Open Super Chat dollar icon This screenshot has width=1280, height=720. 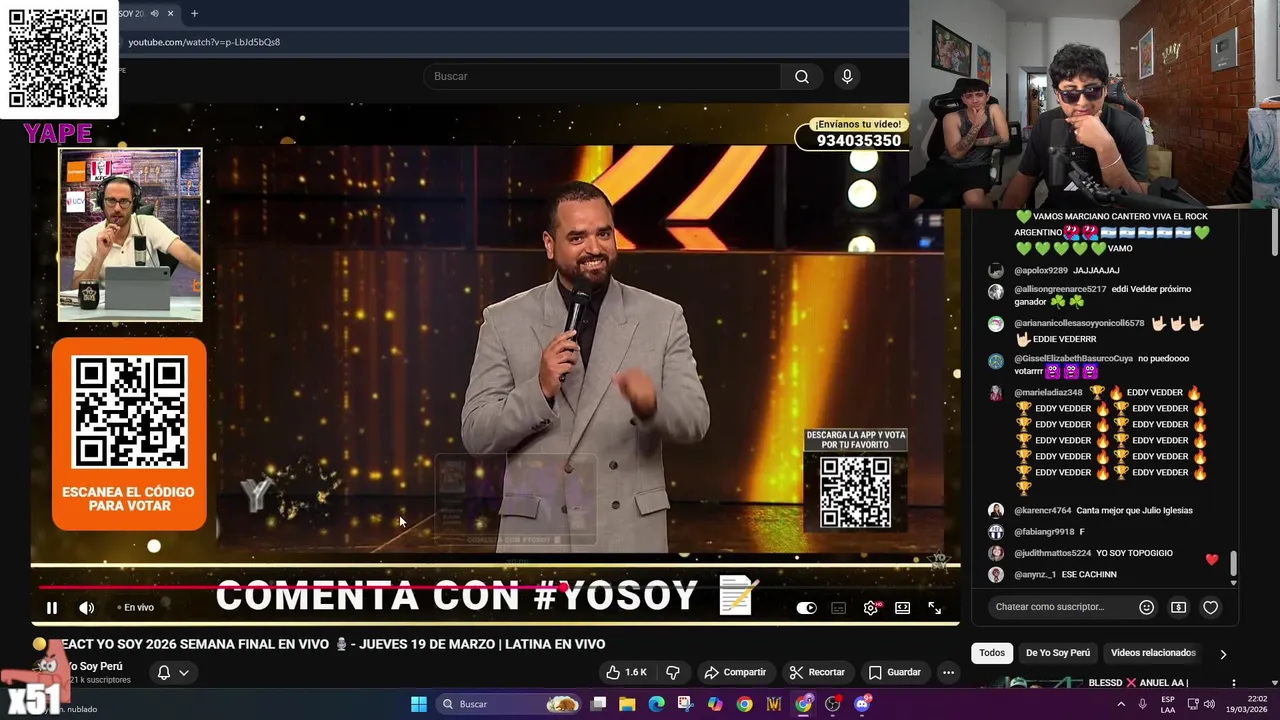[x=1178, y=607]
